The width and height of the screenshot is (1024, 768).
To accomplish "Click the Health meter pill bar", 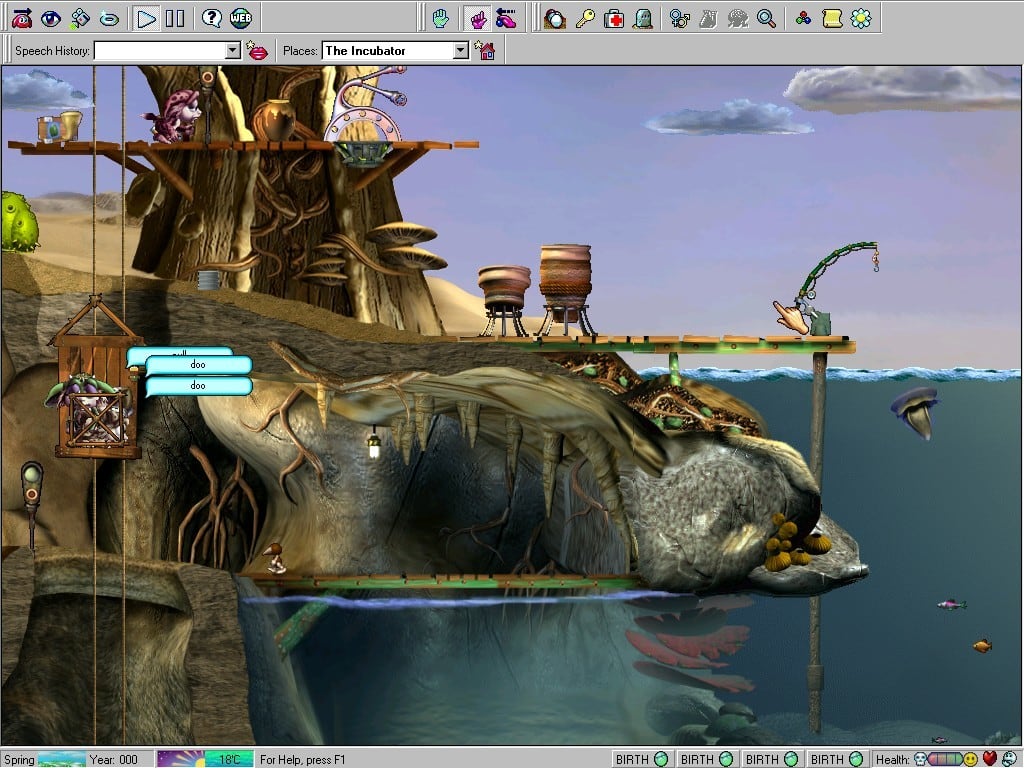I will pyautogui.click(x=944, y=759).
